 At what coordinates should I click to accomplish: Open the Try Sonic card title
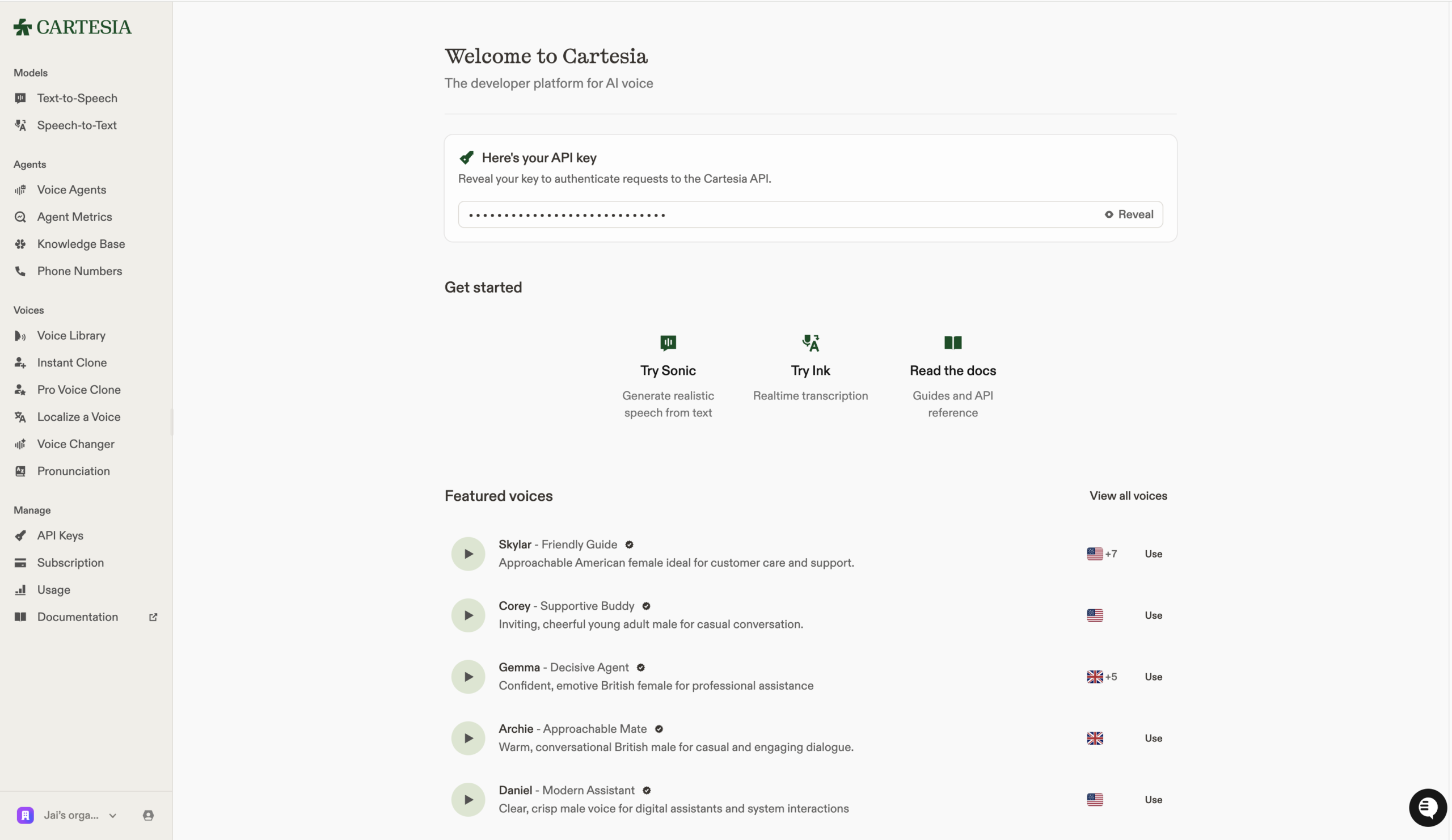[668, 370]
